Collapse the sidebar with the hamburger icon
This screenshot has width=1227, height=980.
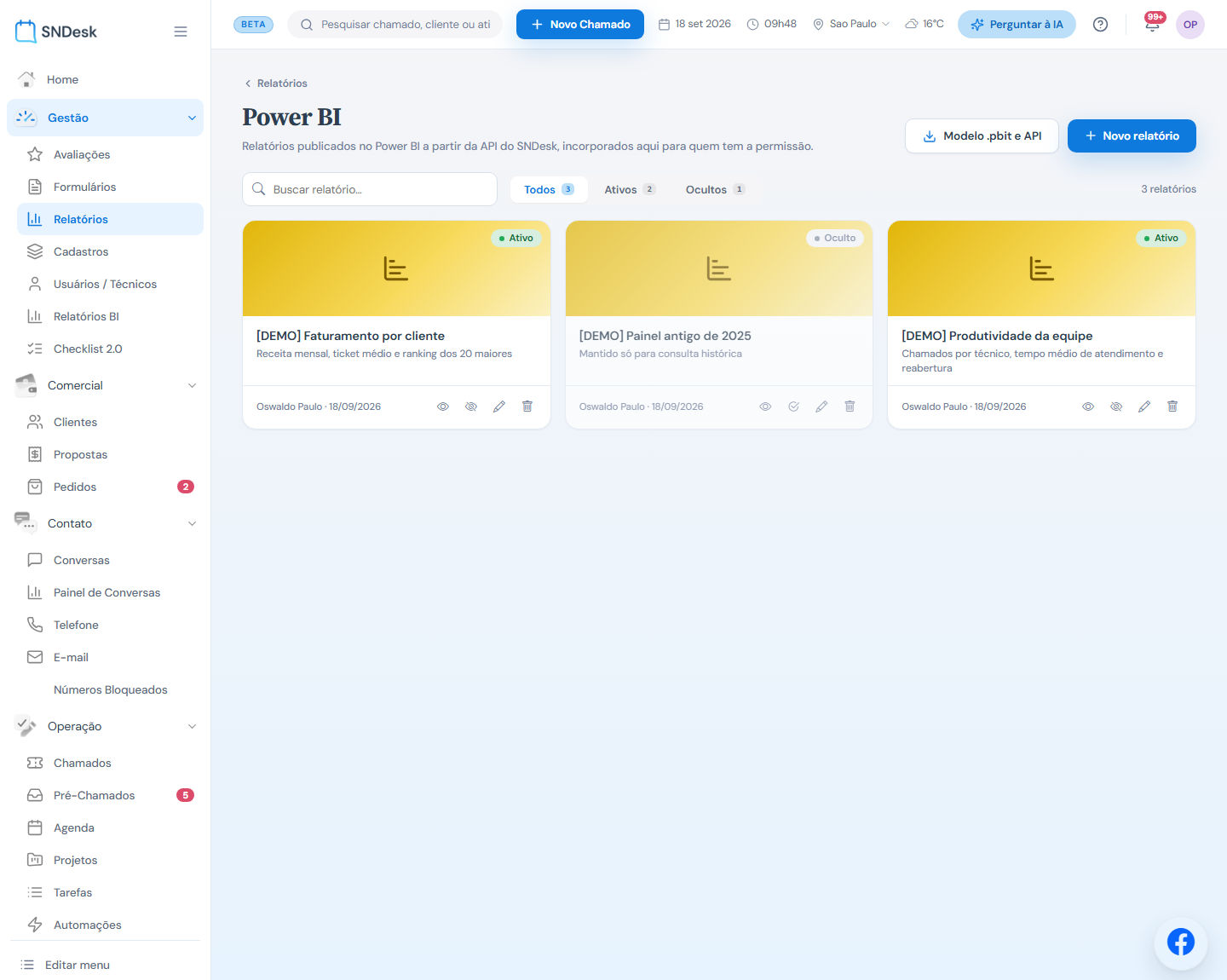click(181, 32)
